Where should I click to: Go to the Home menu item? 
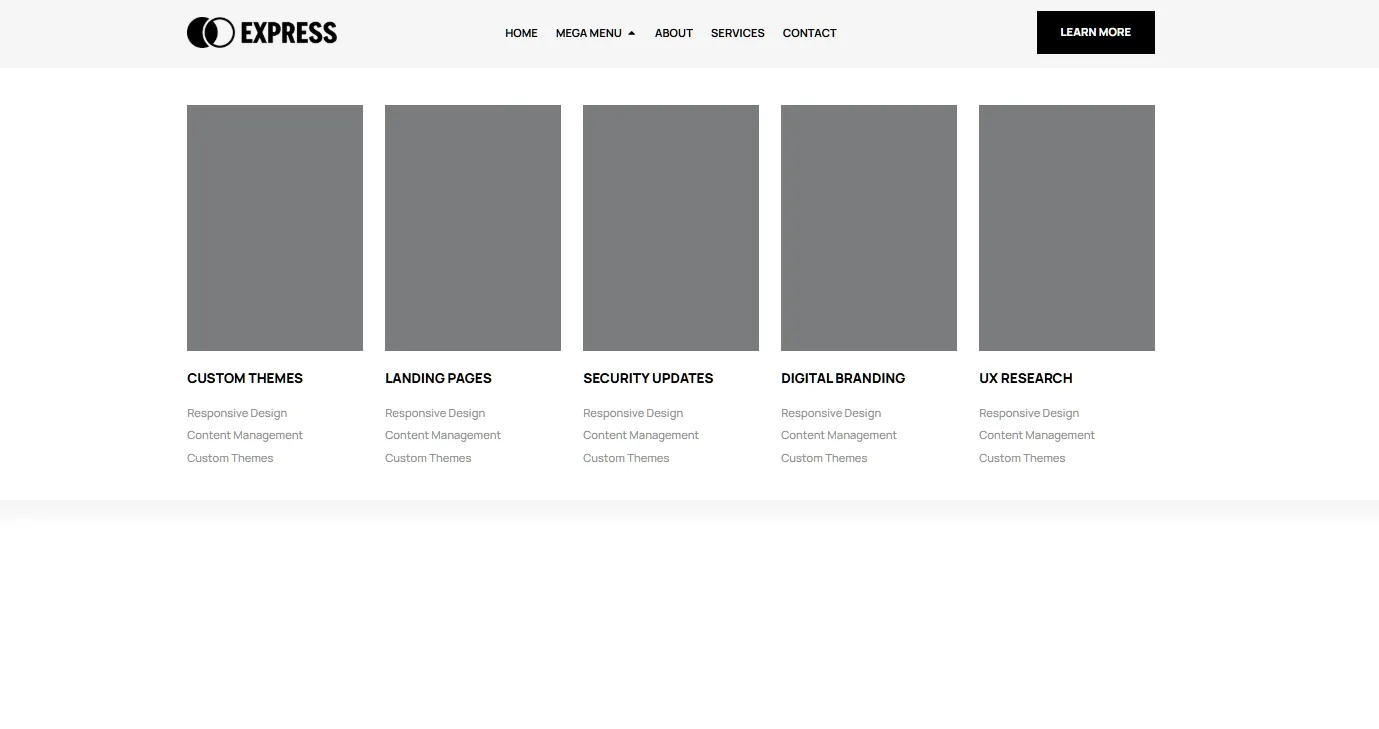tap(521, 33)
